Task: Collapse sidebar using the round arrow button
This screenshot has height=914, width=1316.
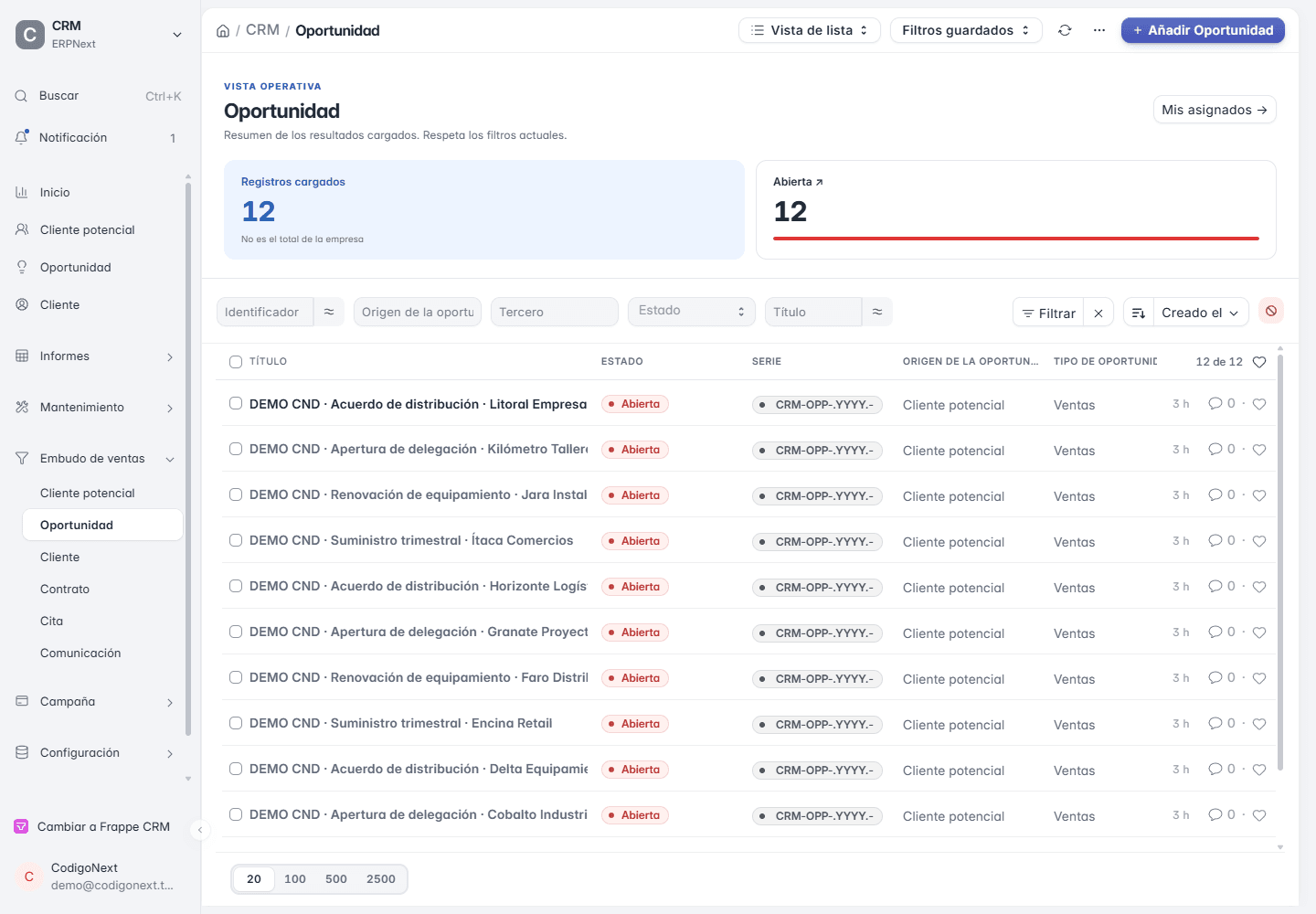Action: pos(200,830)
